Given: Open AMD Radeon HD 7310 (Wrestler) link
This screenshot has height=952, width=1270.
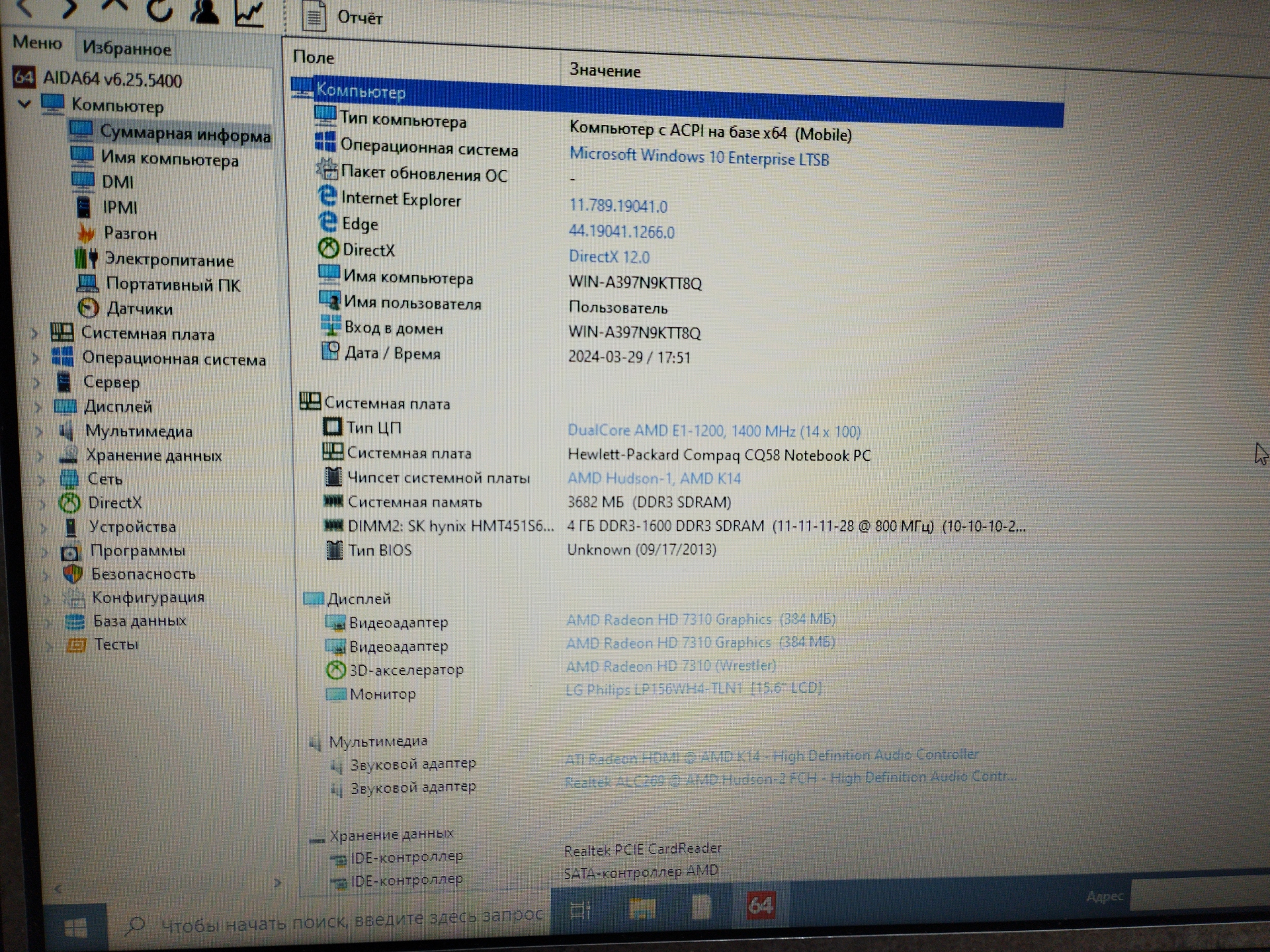Looking at the screenshot, I should pyautogui.click(x=671, y=666).
